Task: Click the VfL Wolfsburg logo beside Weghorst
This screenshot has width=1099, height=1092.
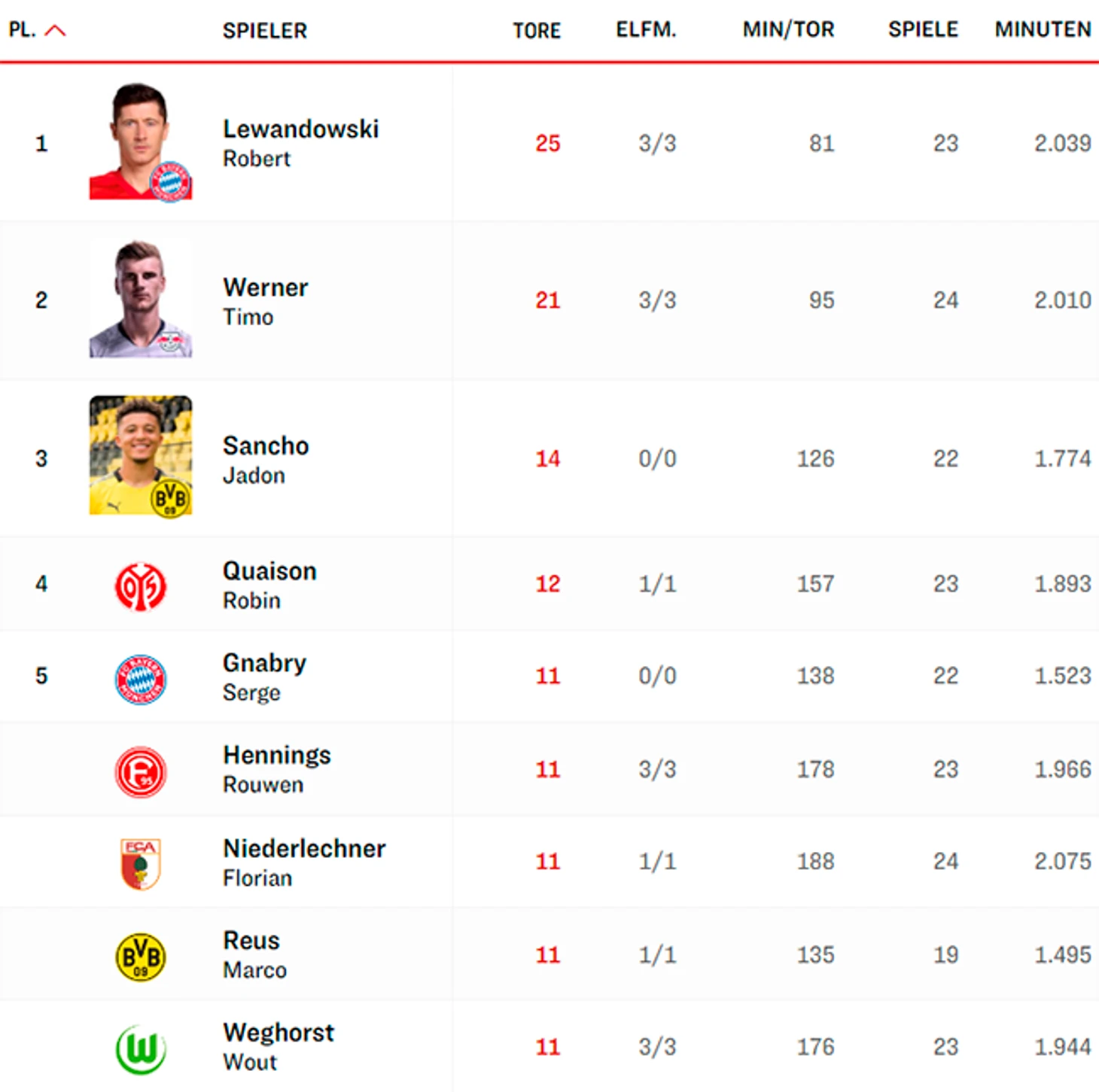Action: [x=141, y=1048]
